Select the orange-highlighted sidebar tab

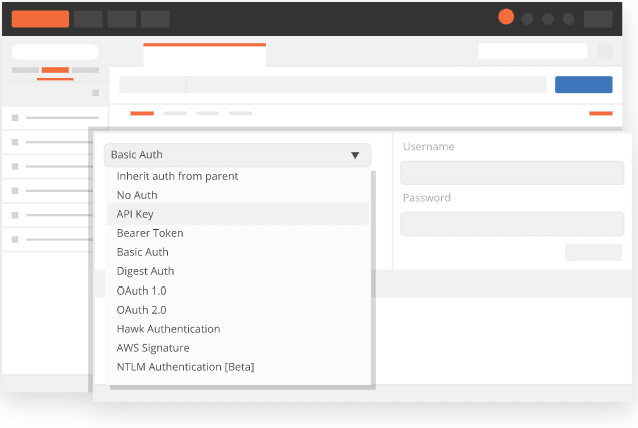(55, 70)
